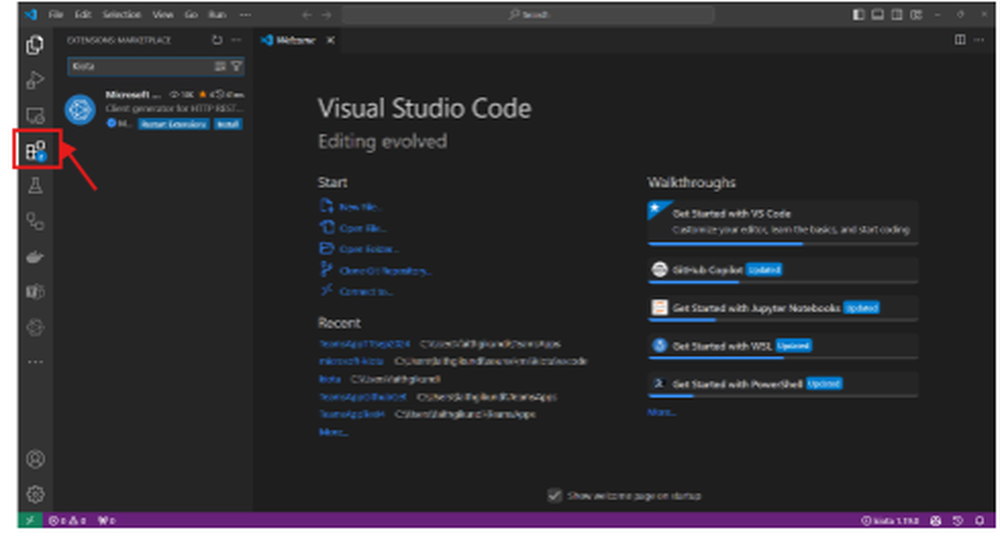Click the command center search box
The image size is (1000, 542).
click(528, 15)
